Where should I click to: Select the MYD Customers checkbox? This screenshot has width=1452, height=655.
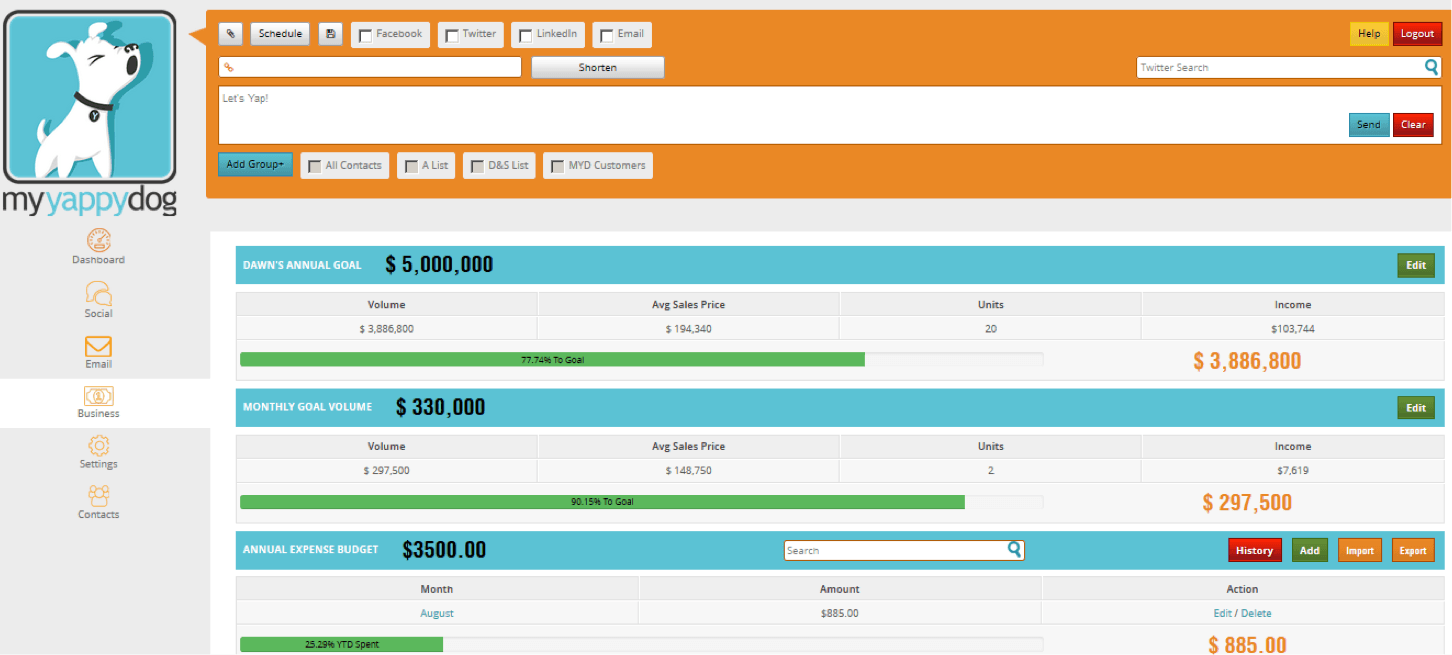coord(557,166)
